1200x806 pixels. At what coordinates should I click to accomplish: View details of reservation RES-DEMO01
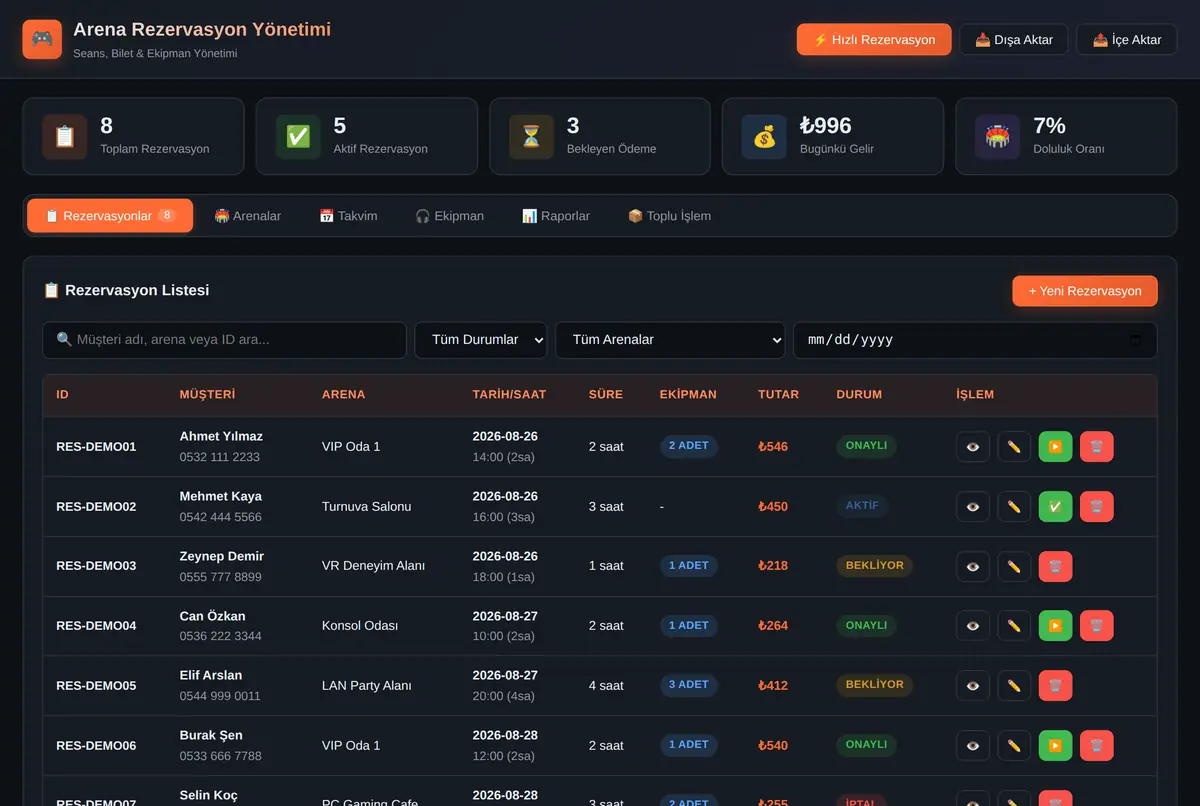[973, 446]
